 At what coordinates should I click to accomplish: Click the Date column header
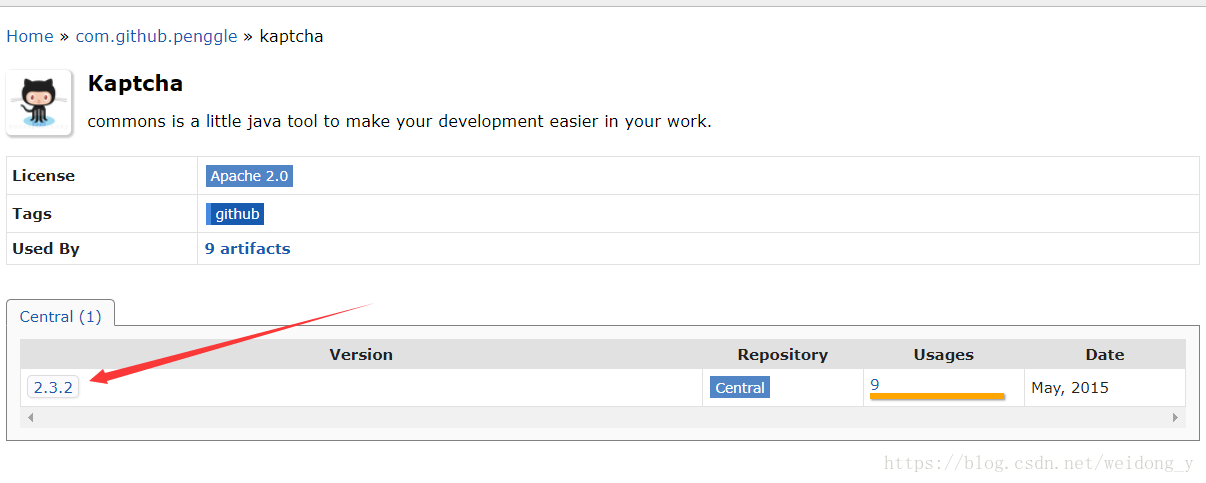1104,355
